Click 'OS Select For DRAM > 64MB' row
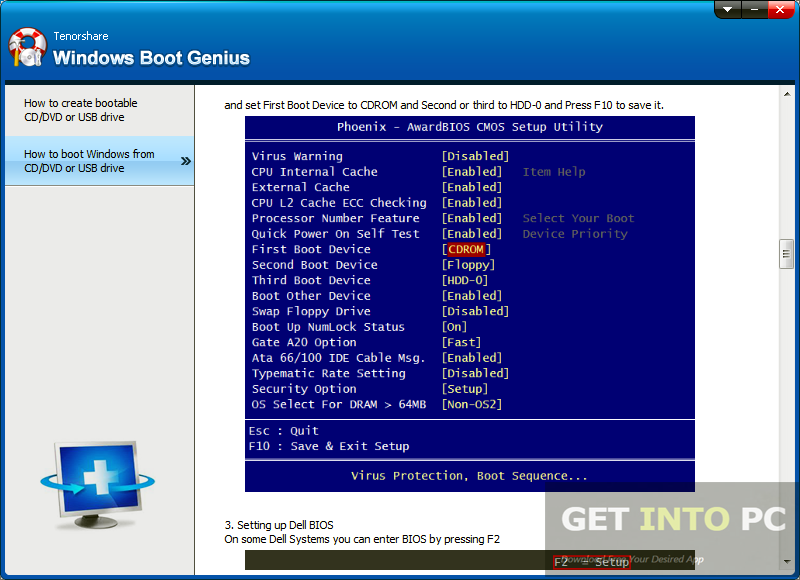The width and height of the screenshot is (800, 580). pos(377,405)
